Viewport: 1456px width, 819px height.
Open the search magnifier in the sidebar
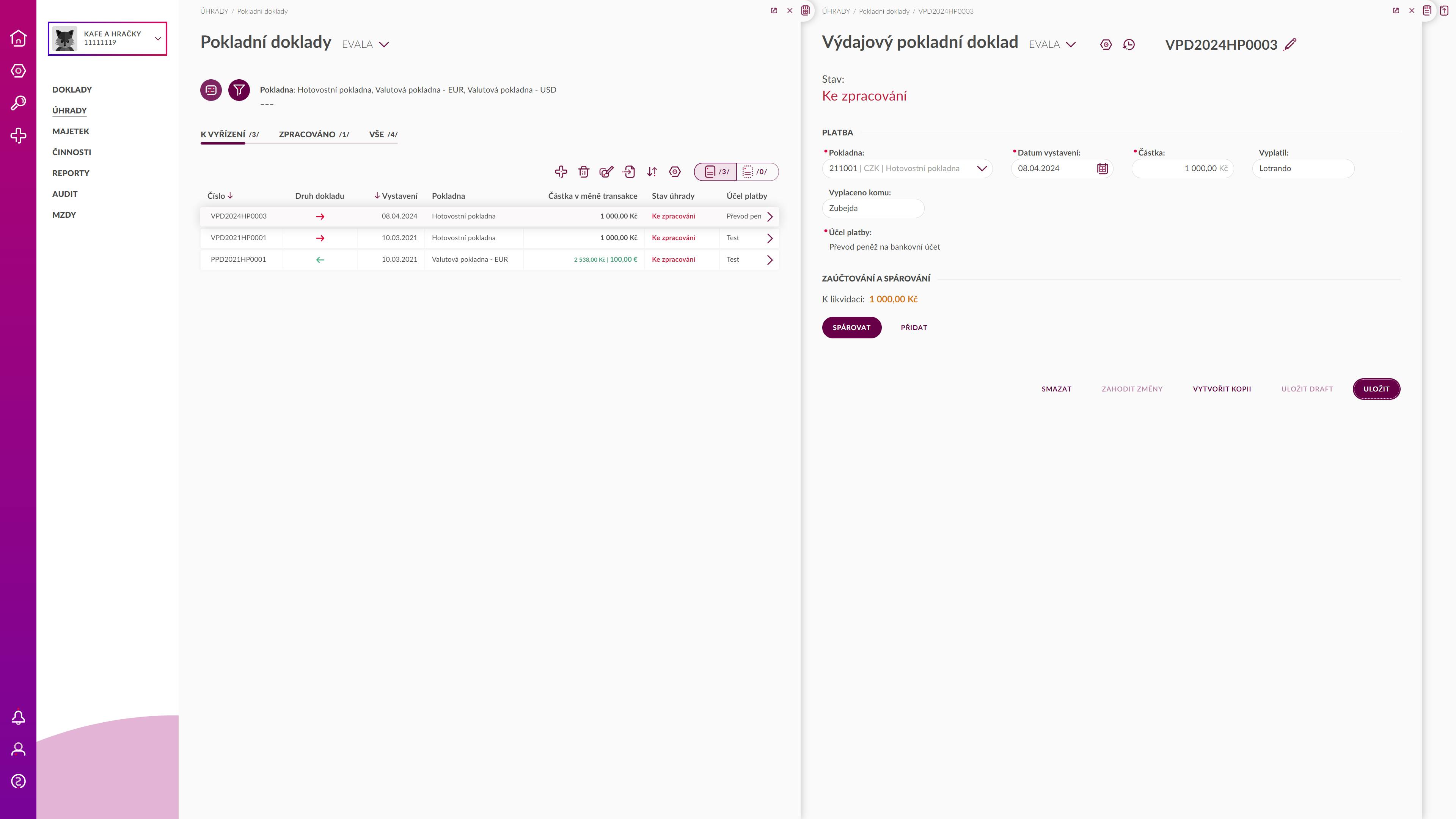pos(18,103)
